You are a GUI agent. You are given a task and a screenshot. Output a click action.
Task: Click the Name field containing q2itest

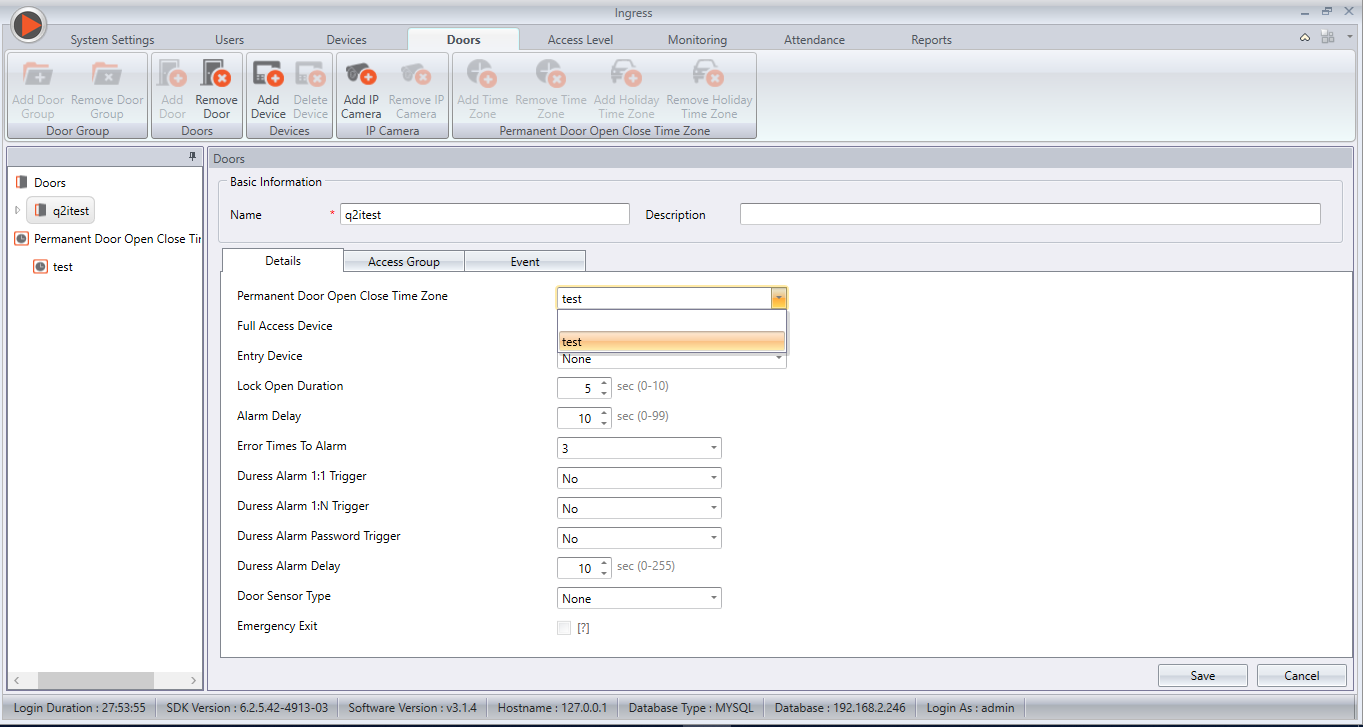tap(485, 214)
